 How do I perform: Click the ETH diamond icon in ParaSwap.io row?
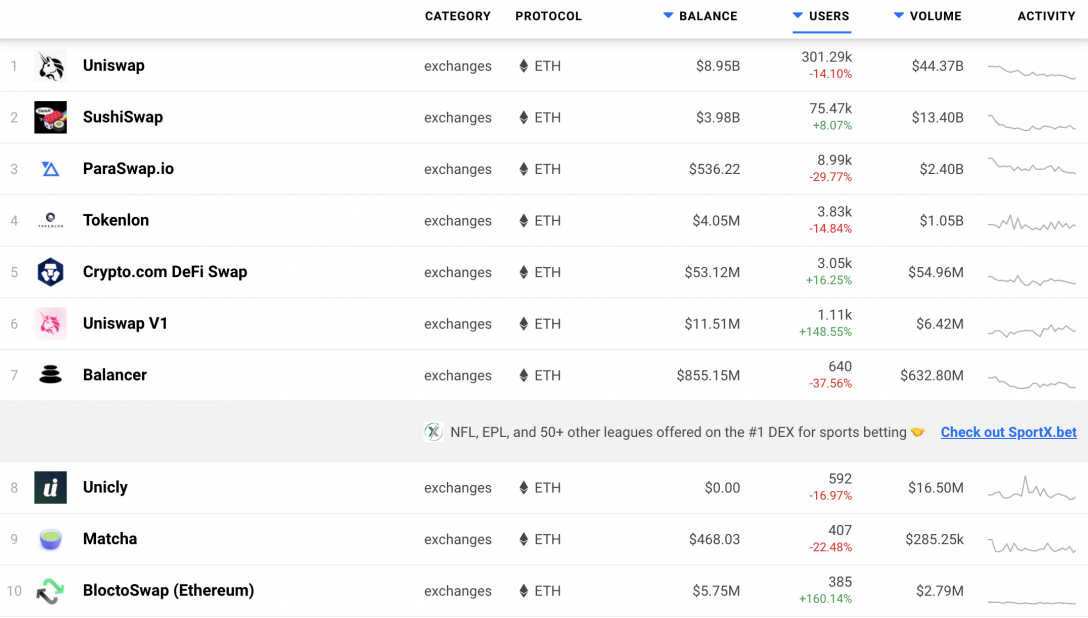[524, 169]
